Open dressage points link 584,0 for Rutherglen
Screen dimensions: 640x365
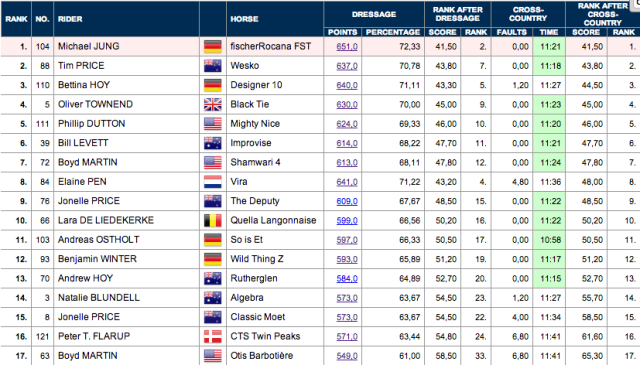tap(347, 278)
